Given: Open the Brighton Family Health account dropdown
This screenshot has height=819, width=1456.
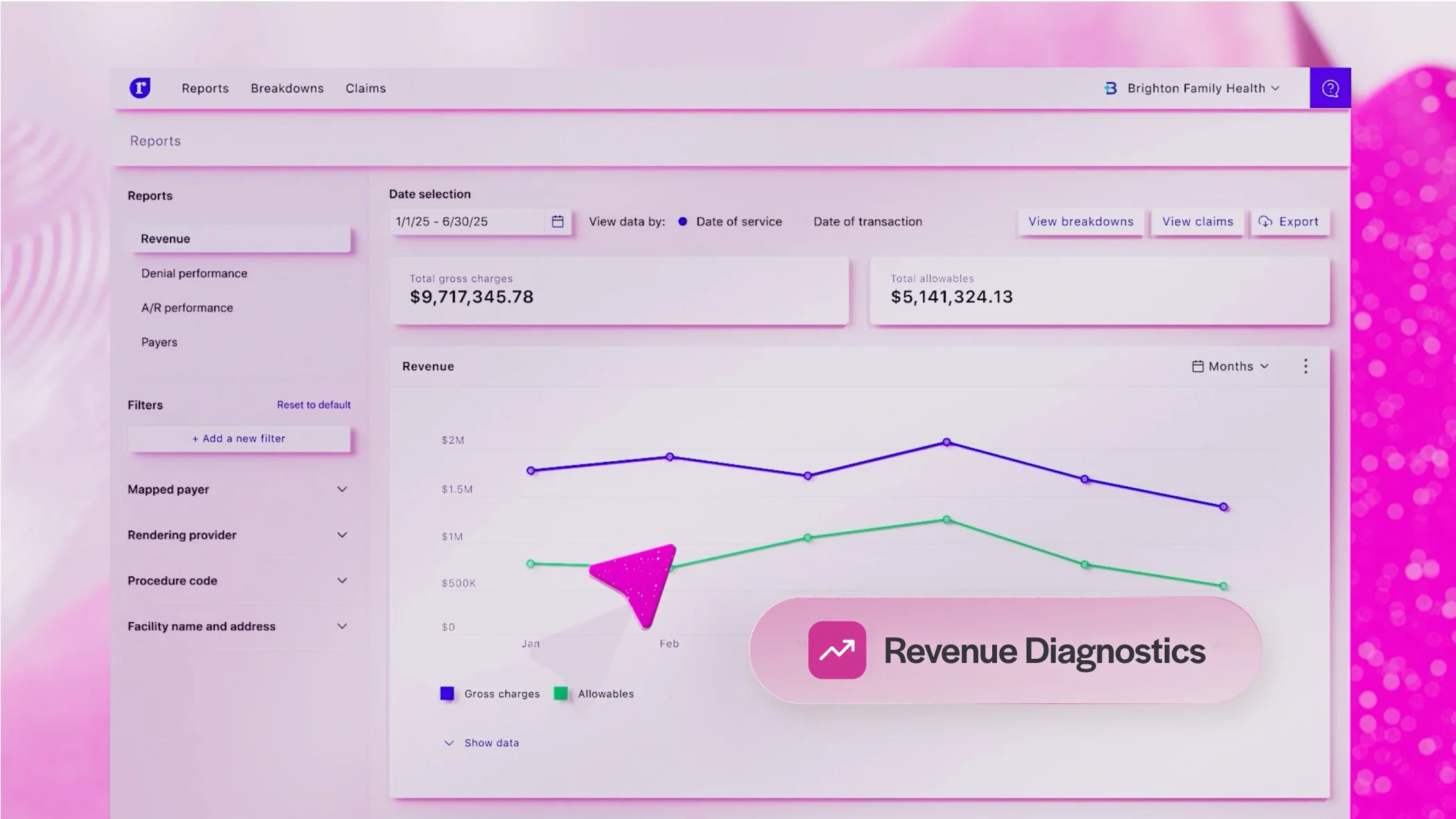Looking at the screenshot, I should click(1193, 88).
